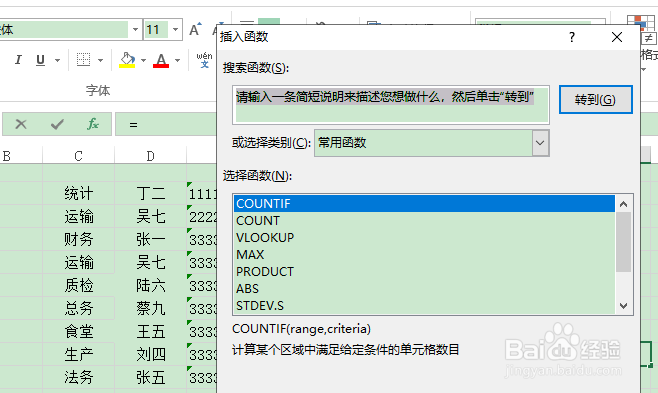The image size is (658, 393).
Task: Select cell starting with 1111
Action: coord(202,193)
